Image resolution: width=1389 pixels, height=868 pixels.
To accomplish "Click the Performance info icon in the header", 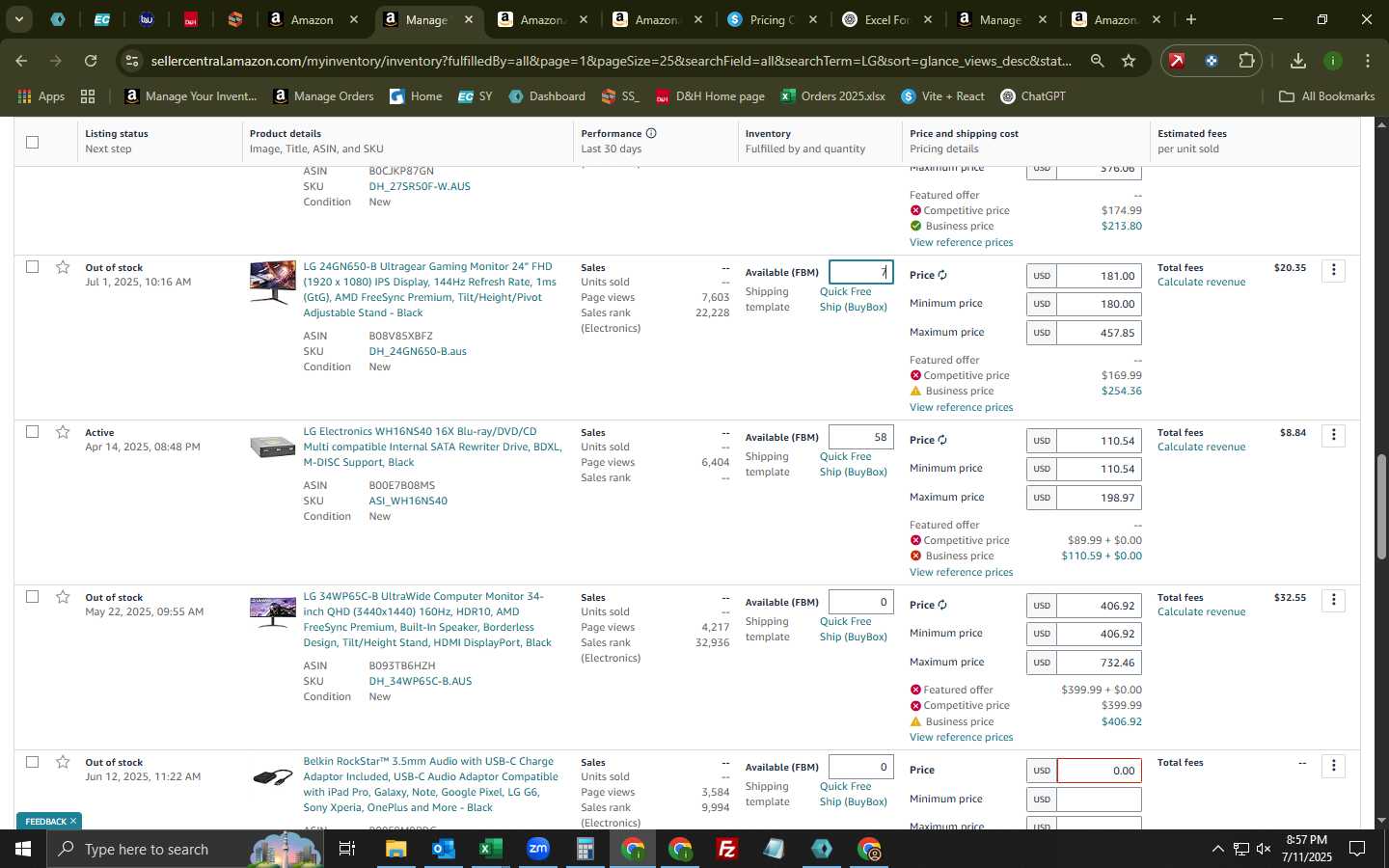I will [651, 133].
